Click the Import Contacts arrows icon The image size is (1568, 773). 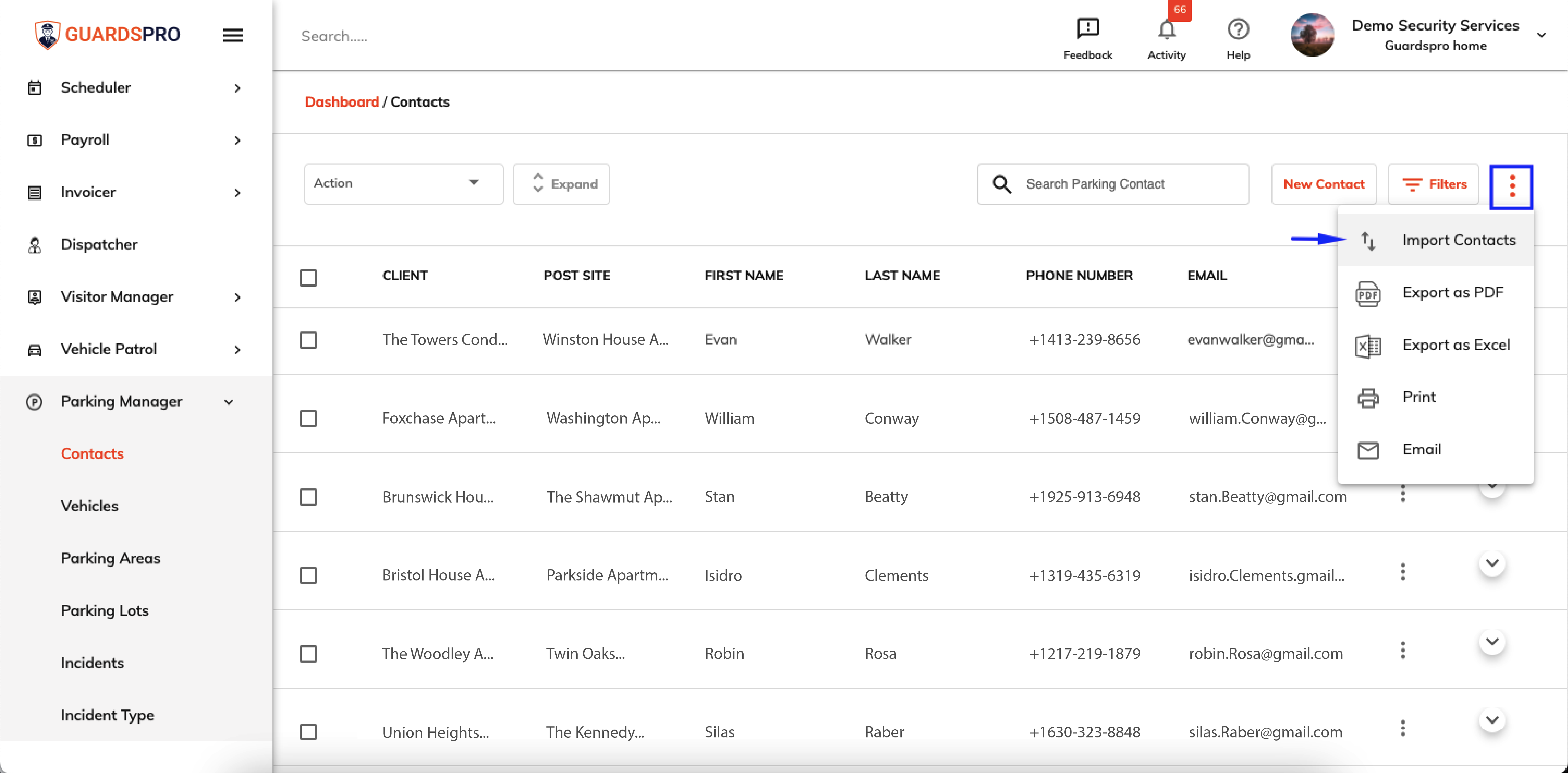(x=1368, y=241)
